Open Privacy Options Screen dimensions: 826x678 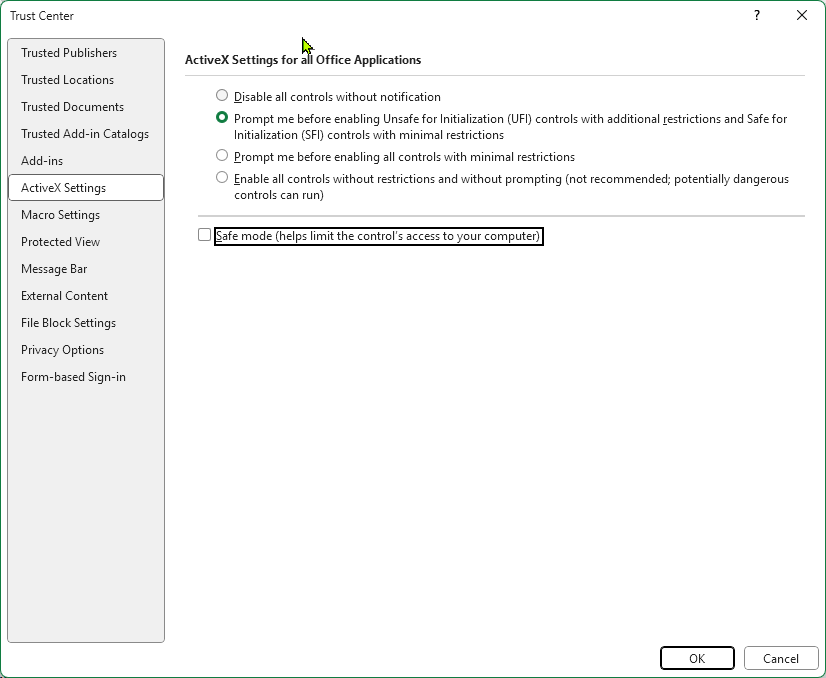tap(61, 349)
